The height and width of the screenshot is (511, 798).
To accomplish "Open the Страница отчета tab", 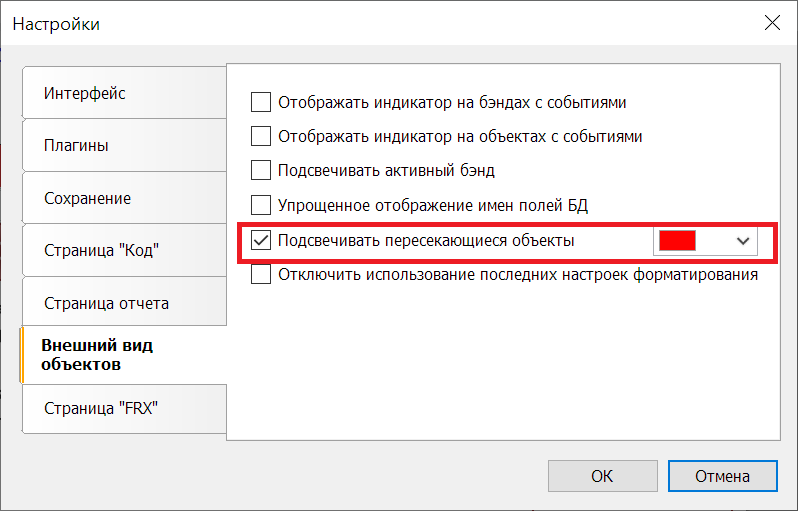I will (x=124, y=303).
